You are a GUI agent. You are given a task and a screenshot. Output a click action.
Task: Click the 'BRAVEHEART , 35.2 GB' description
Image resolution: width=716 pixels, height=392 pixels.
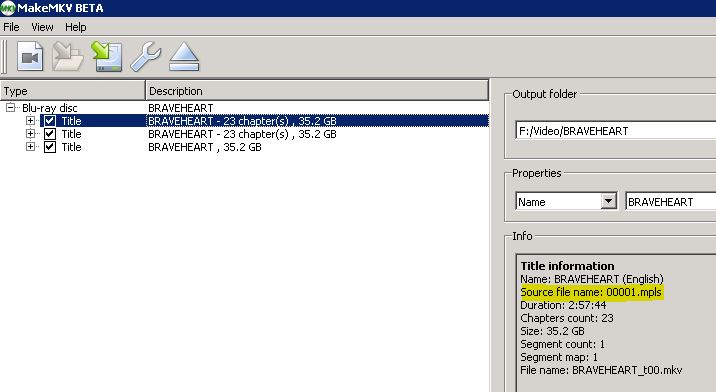pyautogui.click(x=205, y=147)
